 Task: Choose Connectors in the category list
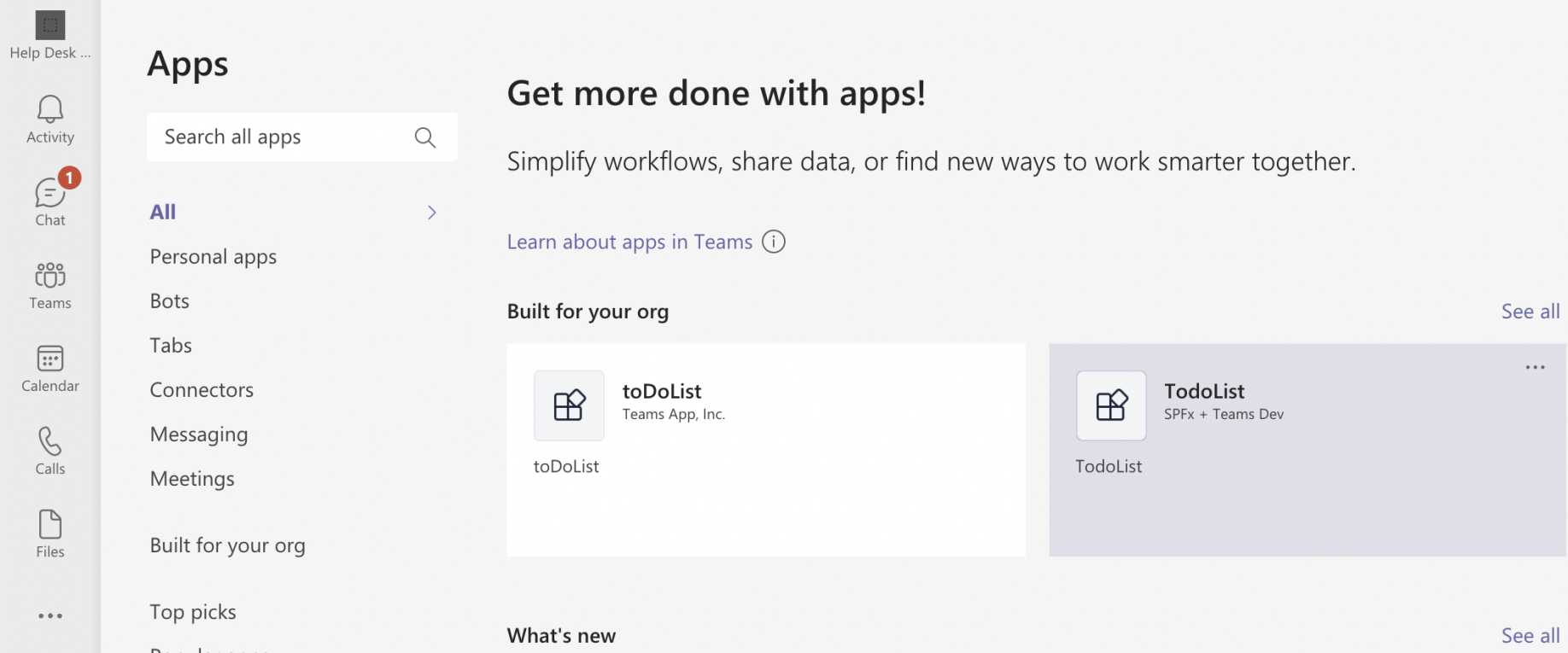(x=202, y=390)
